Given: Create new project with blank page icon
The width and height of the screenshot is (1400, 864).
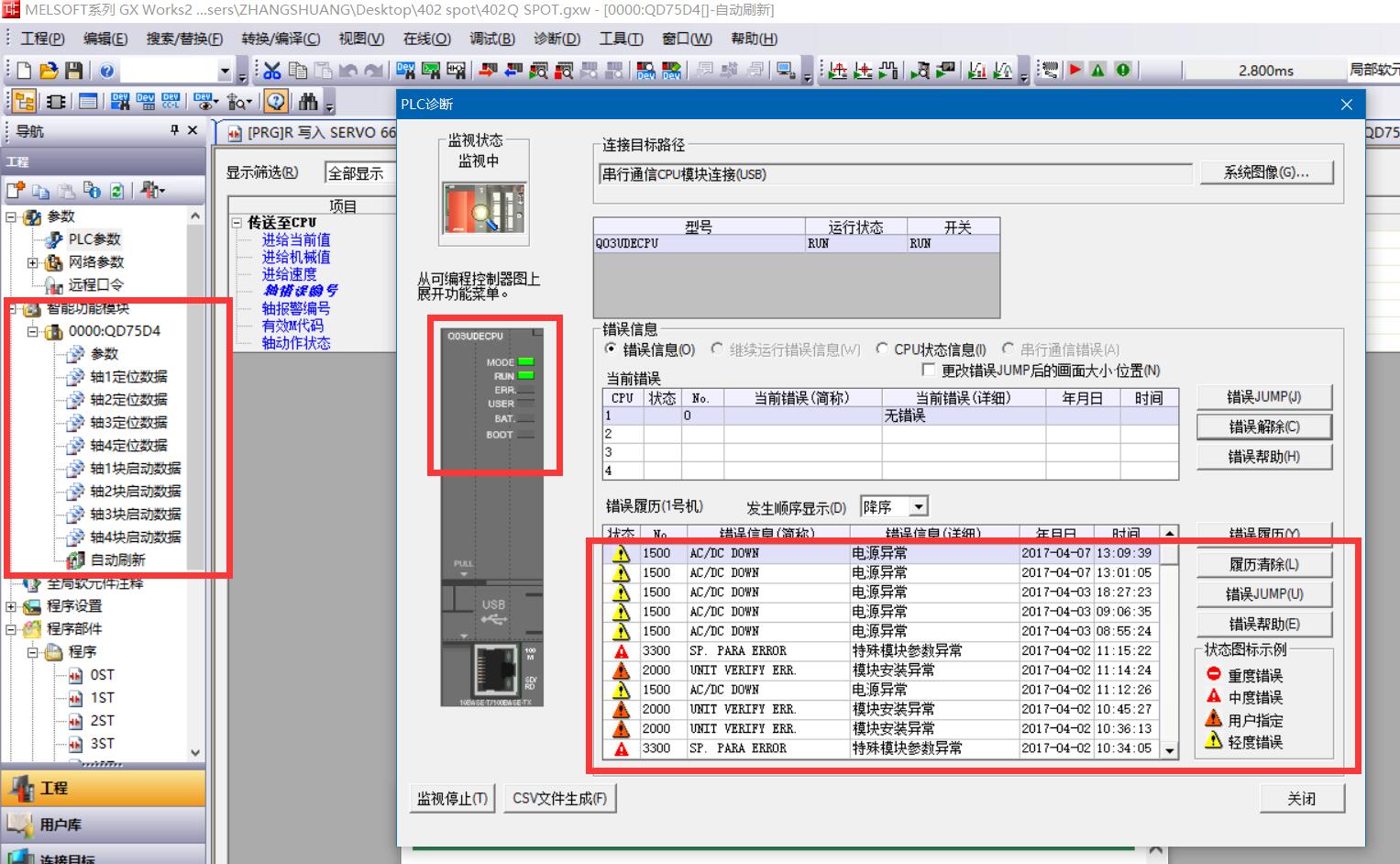Looking at the screenshot, I should [24, 71].
